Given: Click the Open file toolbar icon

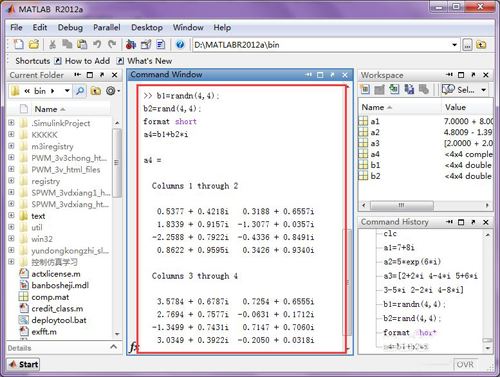Looking at the screenshot, I should point(34,44).
